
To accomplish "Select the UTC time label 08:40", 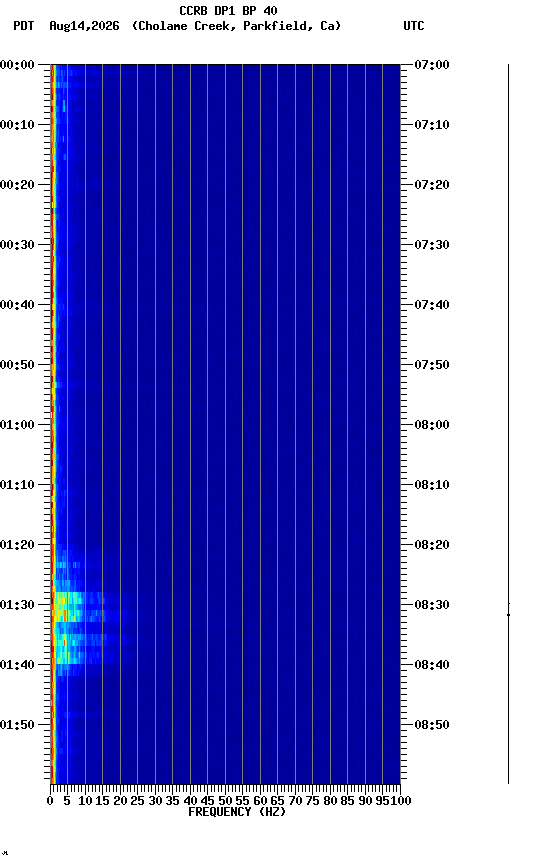I will tap(432, 666).
